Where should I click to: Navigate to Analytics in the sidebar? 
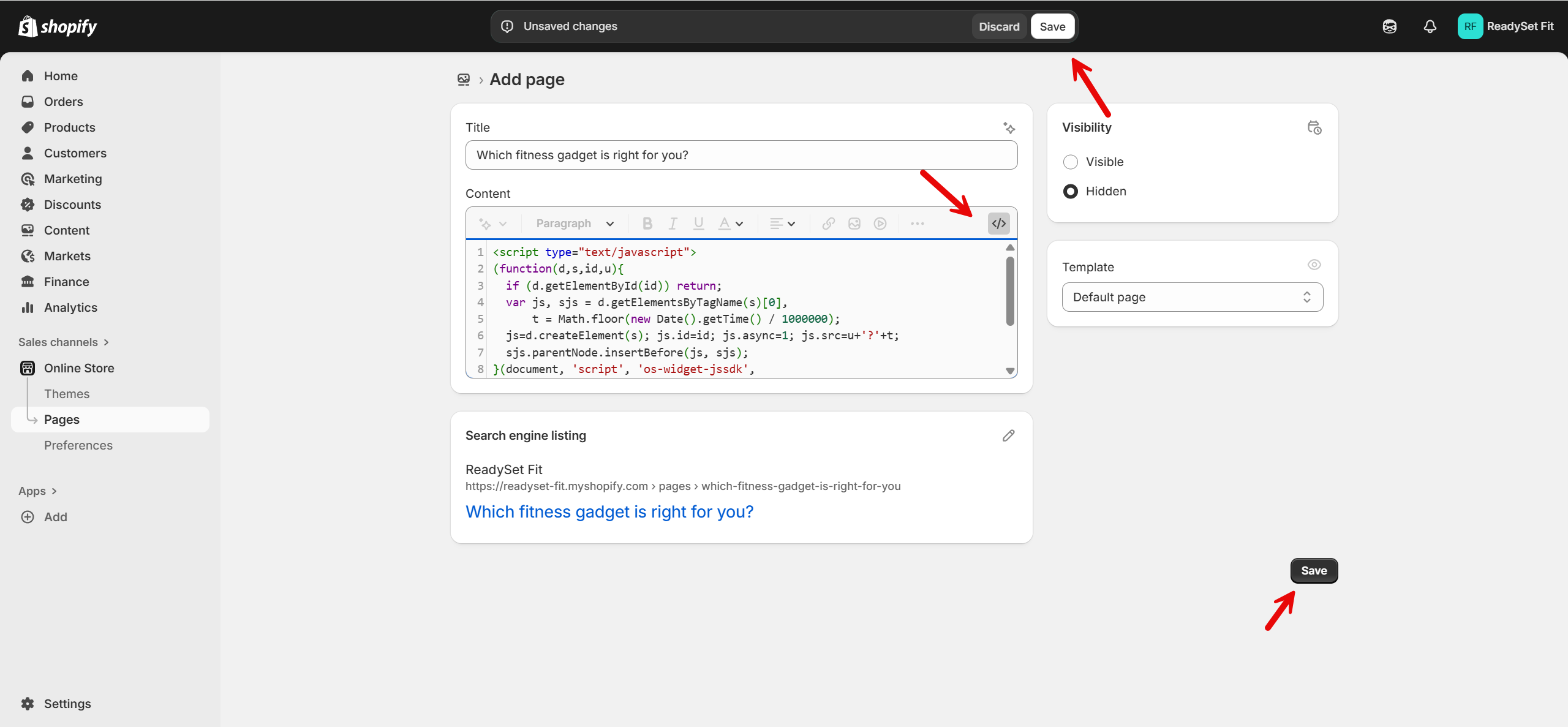(70, 307)
